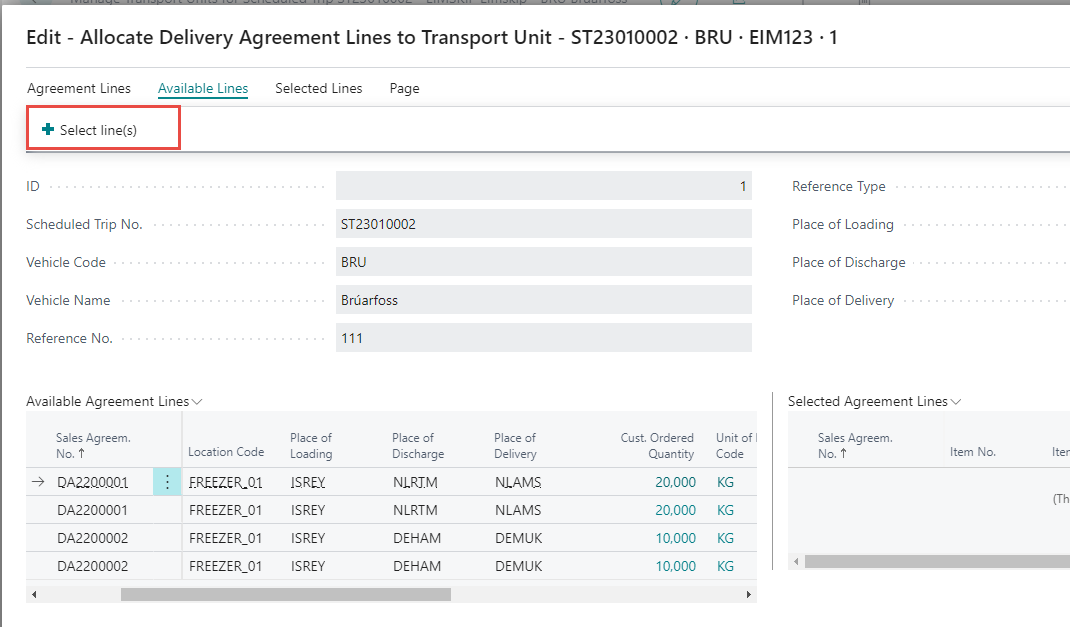Click the Available Lines tab
Screen dimensions: 1070x627
click(203, 88)
